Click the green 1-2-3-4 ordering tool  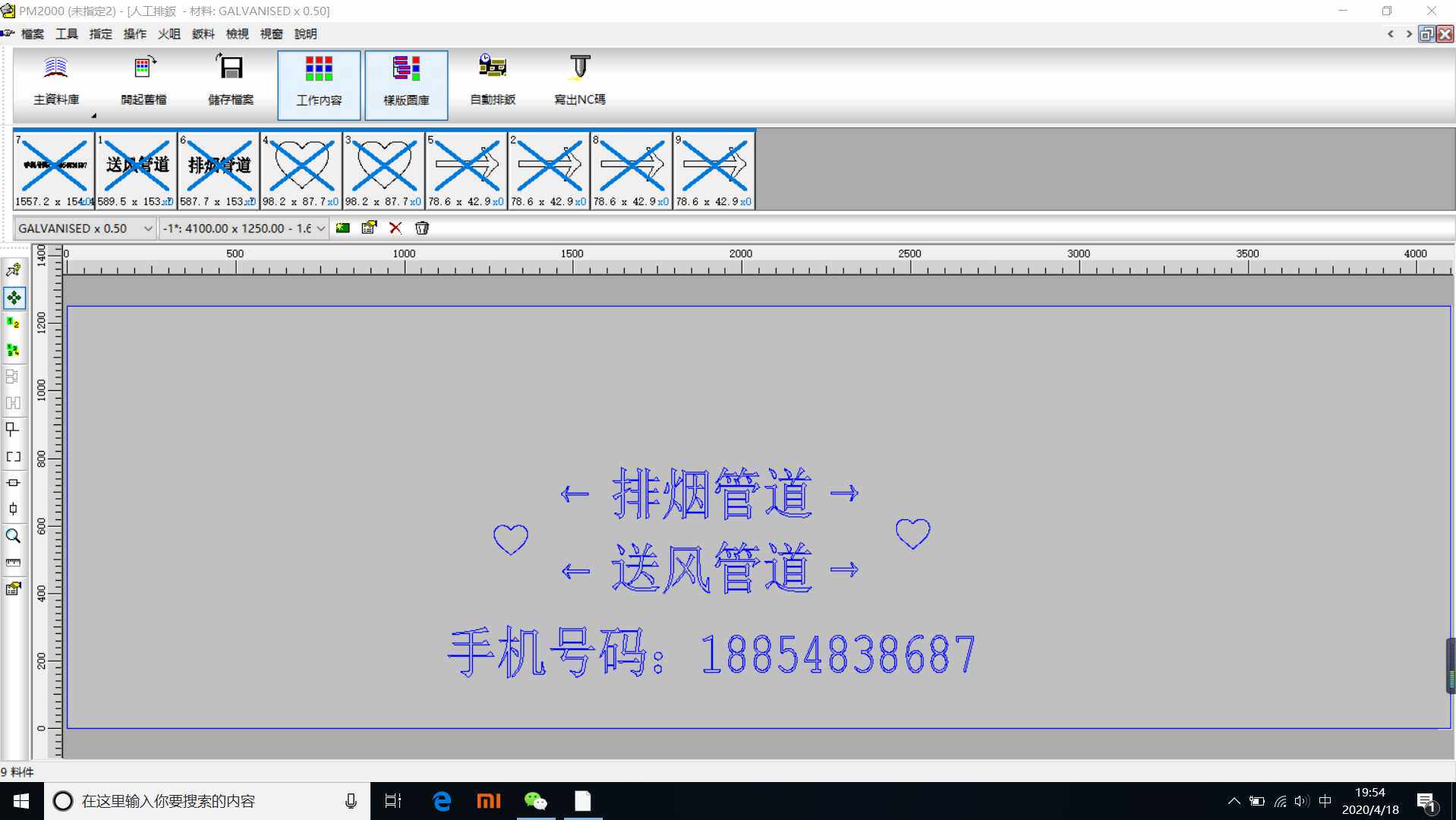point(14,350)
